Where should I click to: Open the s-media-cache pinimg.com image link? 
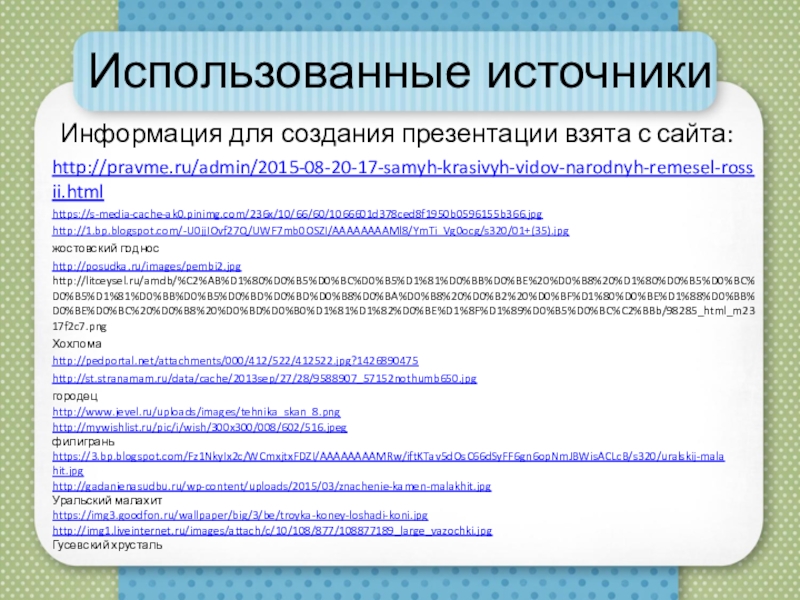297,214
